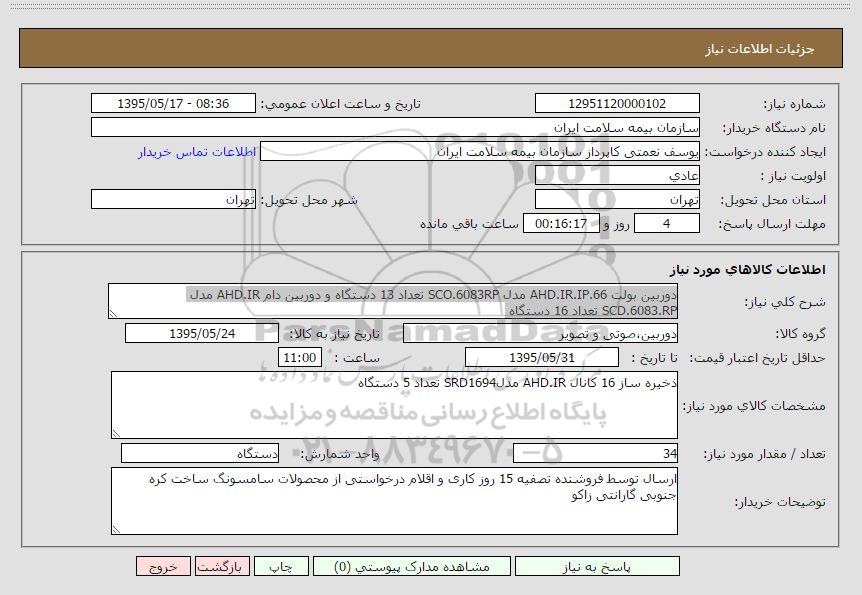Click the goods group field دوربین،صوتی و تصویر
Image resolution: width=862 pixels, height=595 pixels.
tap(540, 333)
